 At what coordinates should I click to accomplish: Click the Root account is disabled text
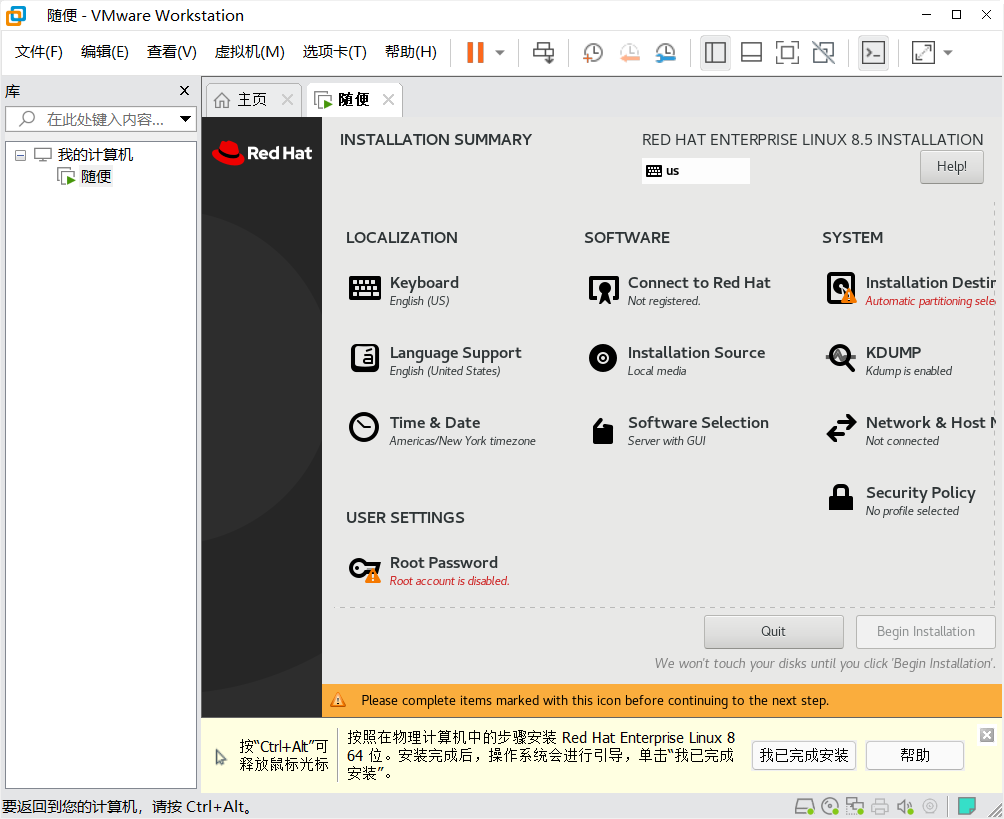449,581
